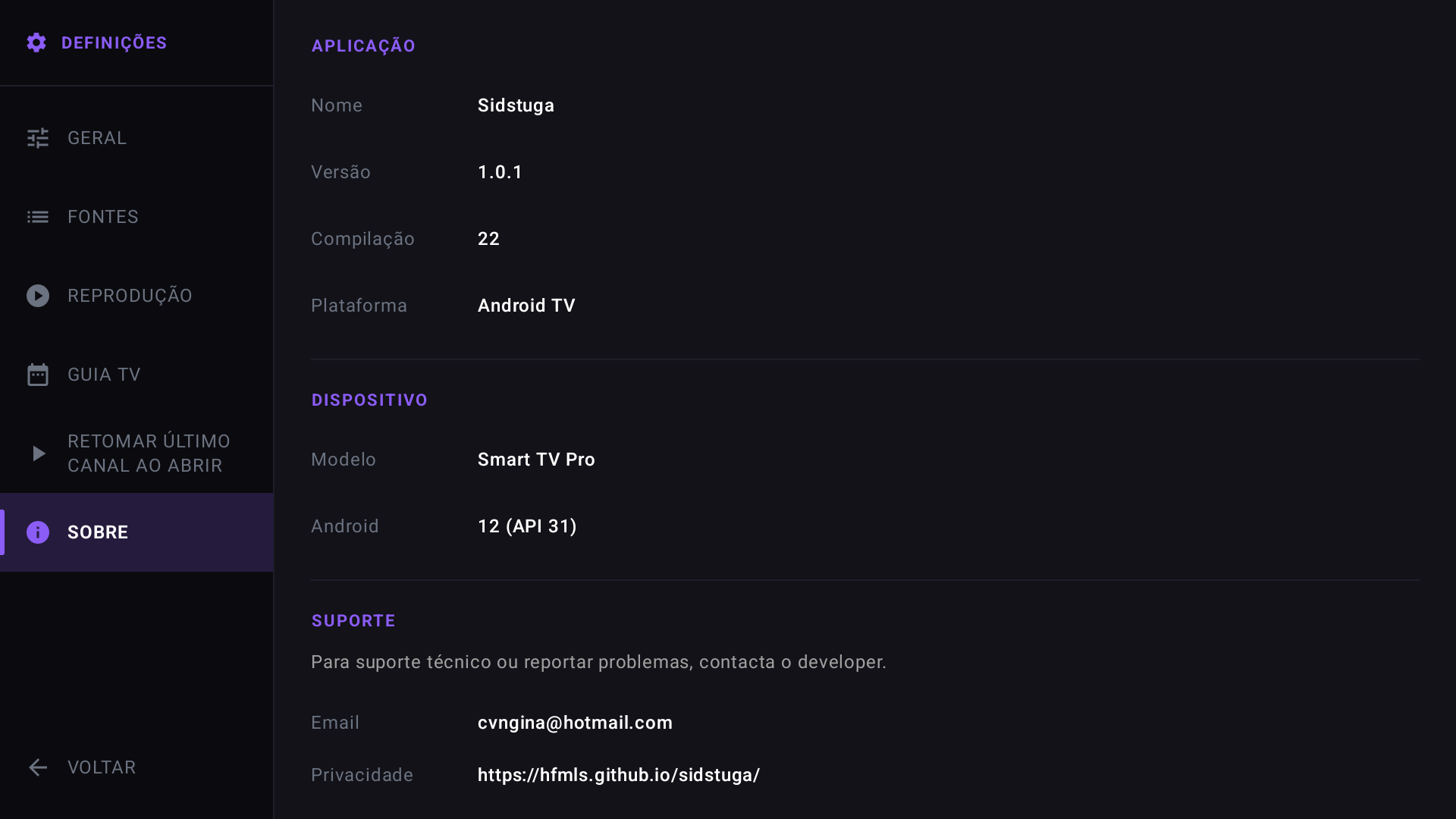The width and height of the screenshot is (1456, 819).
Task: Click the support email cvngina@hotmail.com
Action: [x=575, y=723]
